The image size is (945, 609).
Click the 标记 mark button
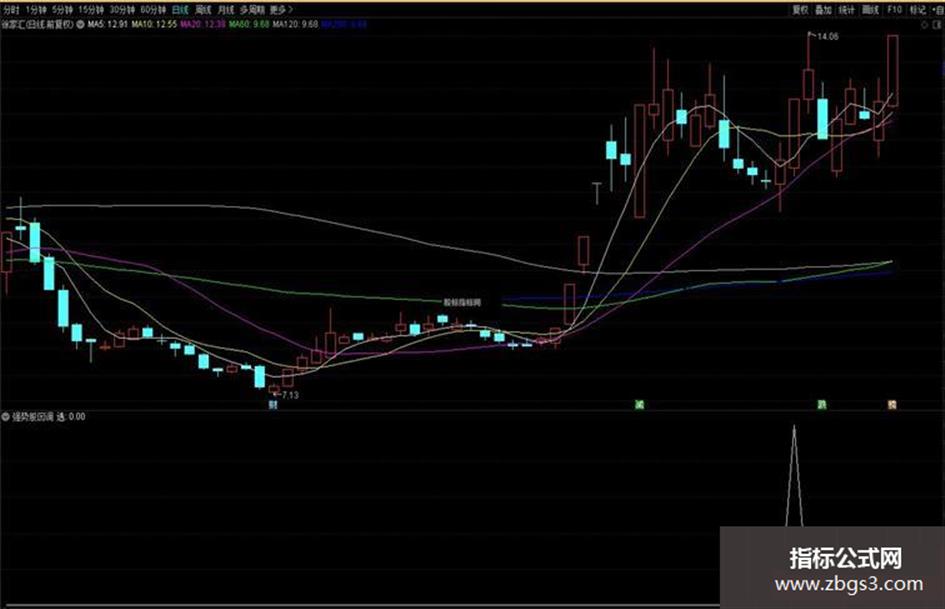917,10
